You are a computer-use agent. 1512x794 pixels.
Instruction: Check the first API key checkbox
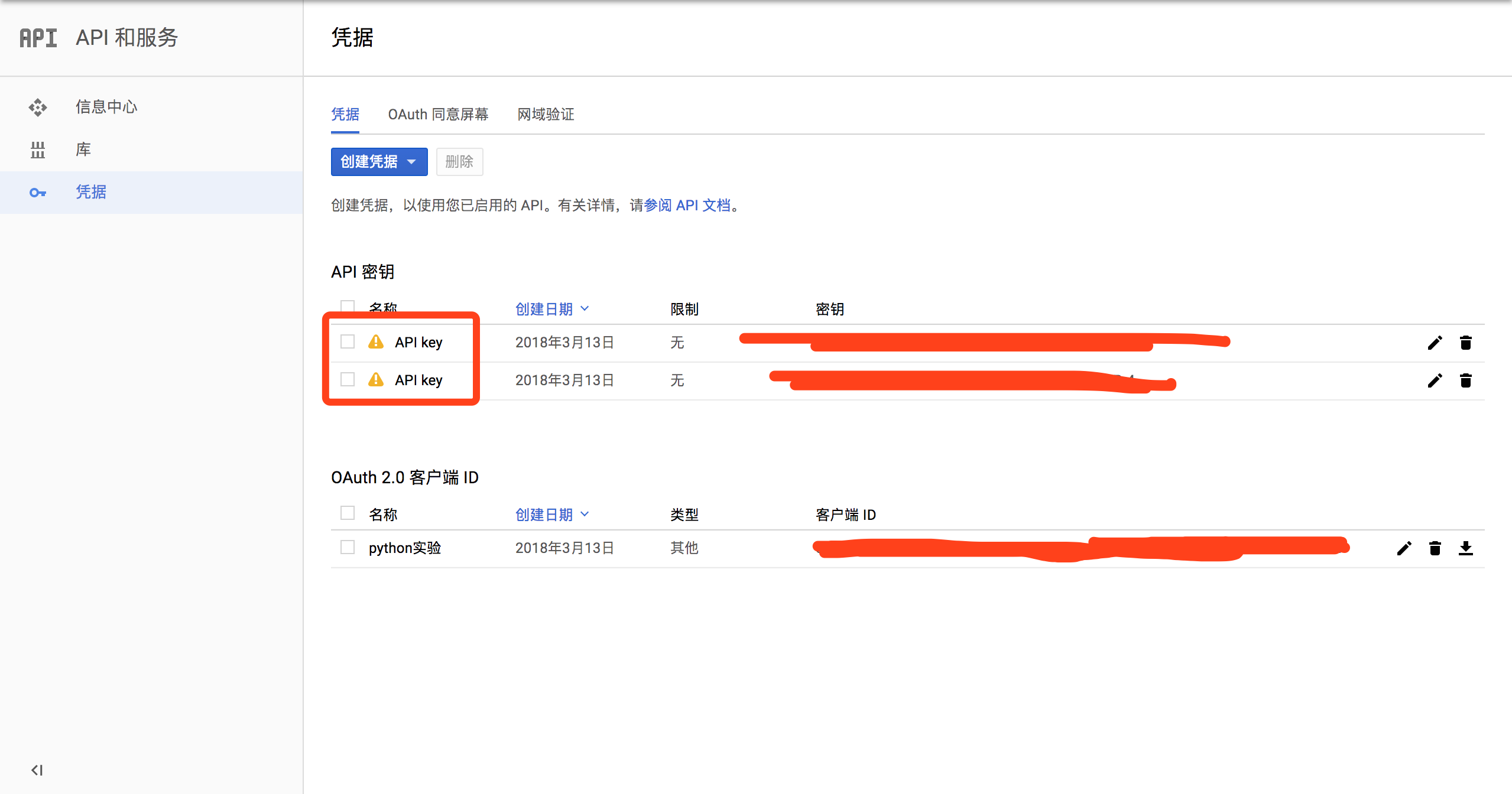click(348, 341)
